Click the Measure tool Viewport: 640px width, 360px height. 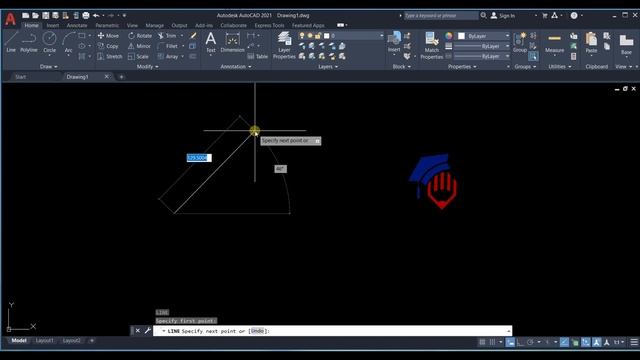(x=554, y=42)
